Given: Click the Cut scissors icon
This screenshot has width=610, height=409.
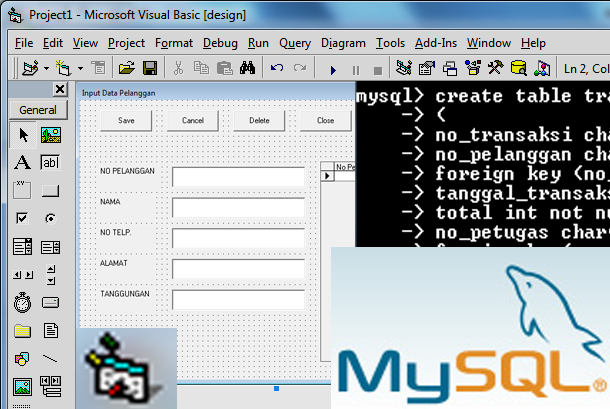Looking at the screenshot, I should [x=178, y=68].
